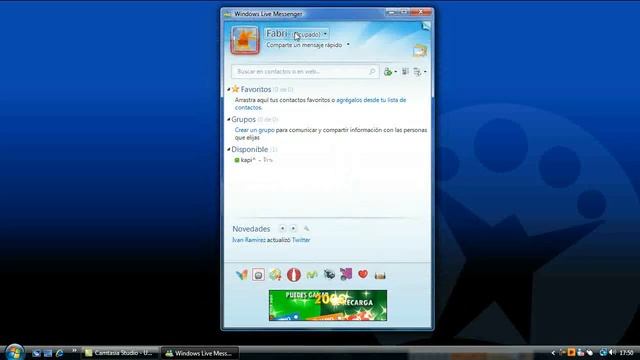
Task: Click the 'Ivan Ramirez' link
Action: click(x=249, y=240)
